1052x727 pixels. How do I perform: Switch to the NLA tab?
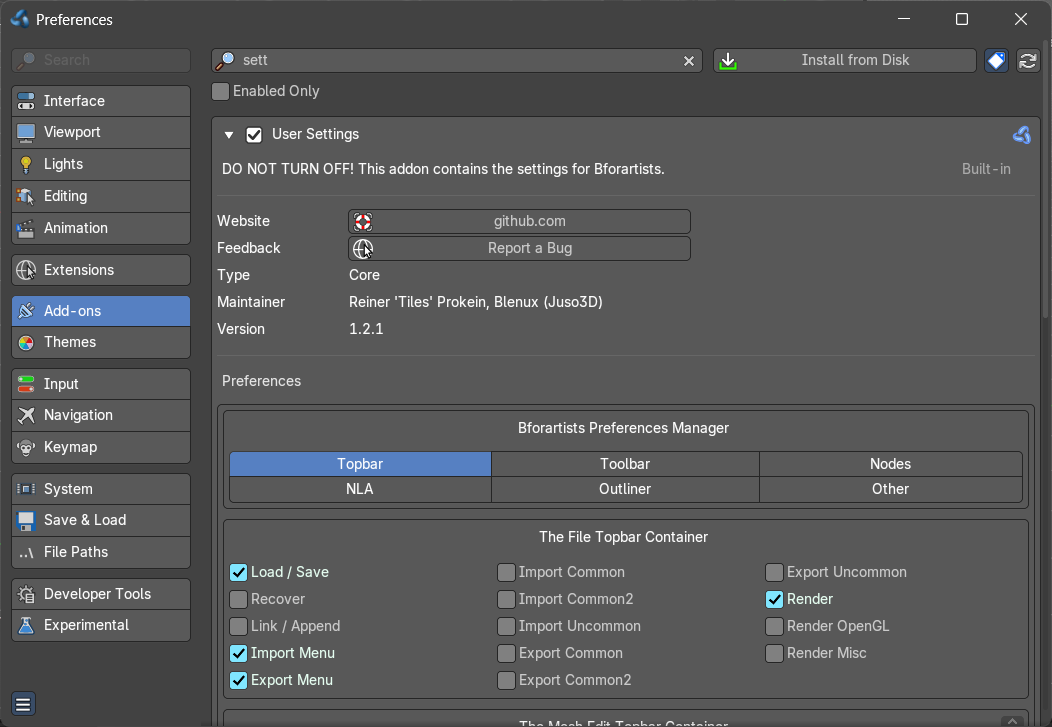(x=360, y=489)
